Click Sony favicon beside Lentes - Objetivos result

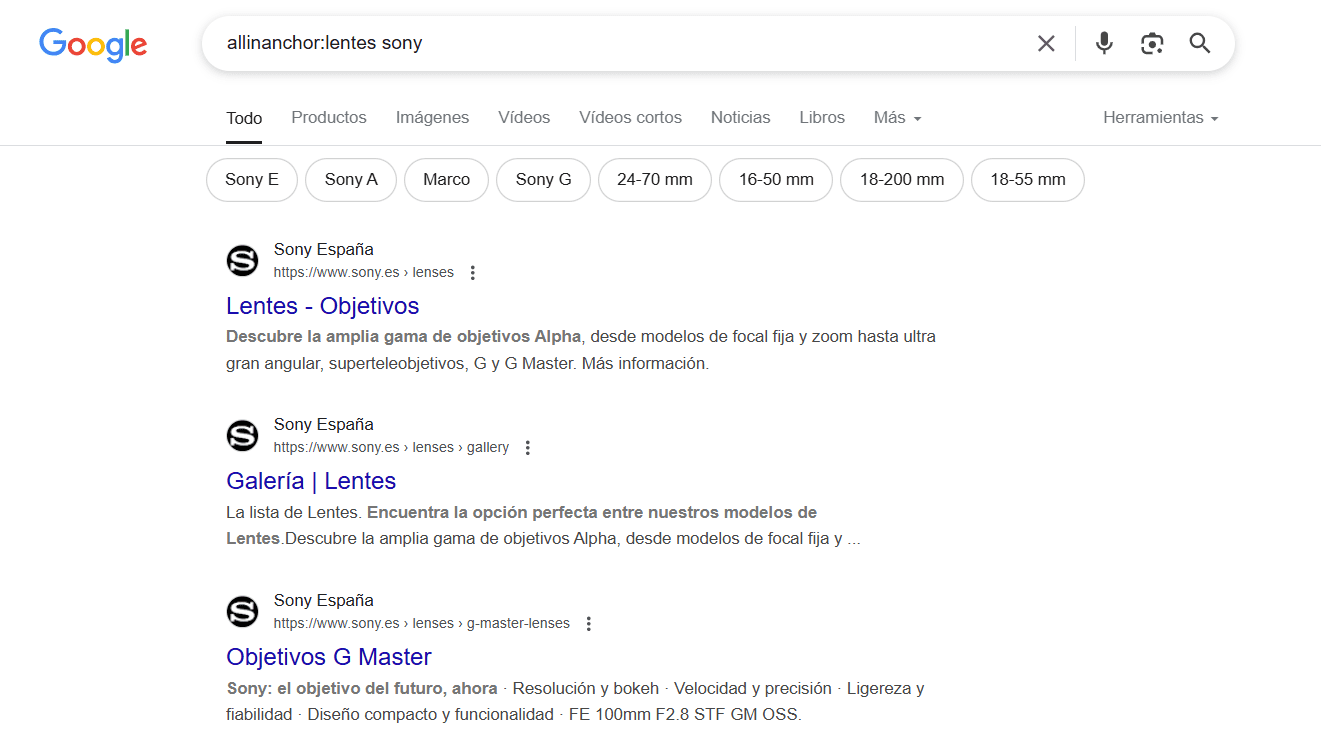(x=243, y=261)
